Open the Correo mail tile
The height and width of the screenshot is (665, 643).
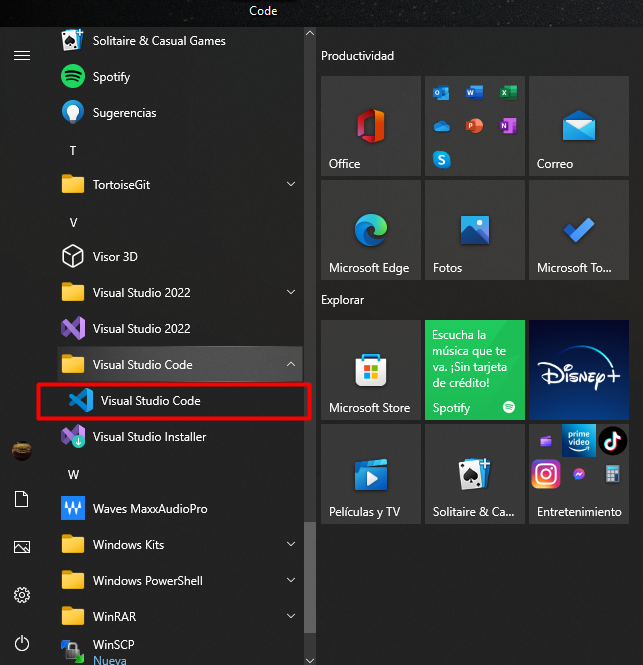pos(578,127)
